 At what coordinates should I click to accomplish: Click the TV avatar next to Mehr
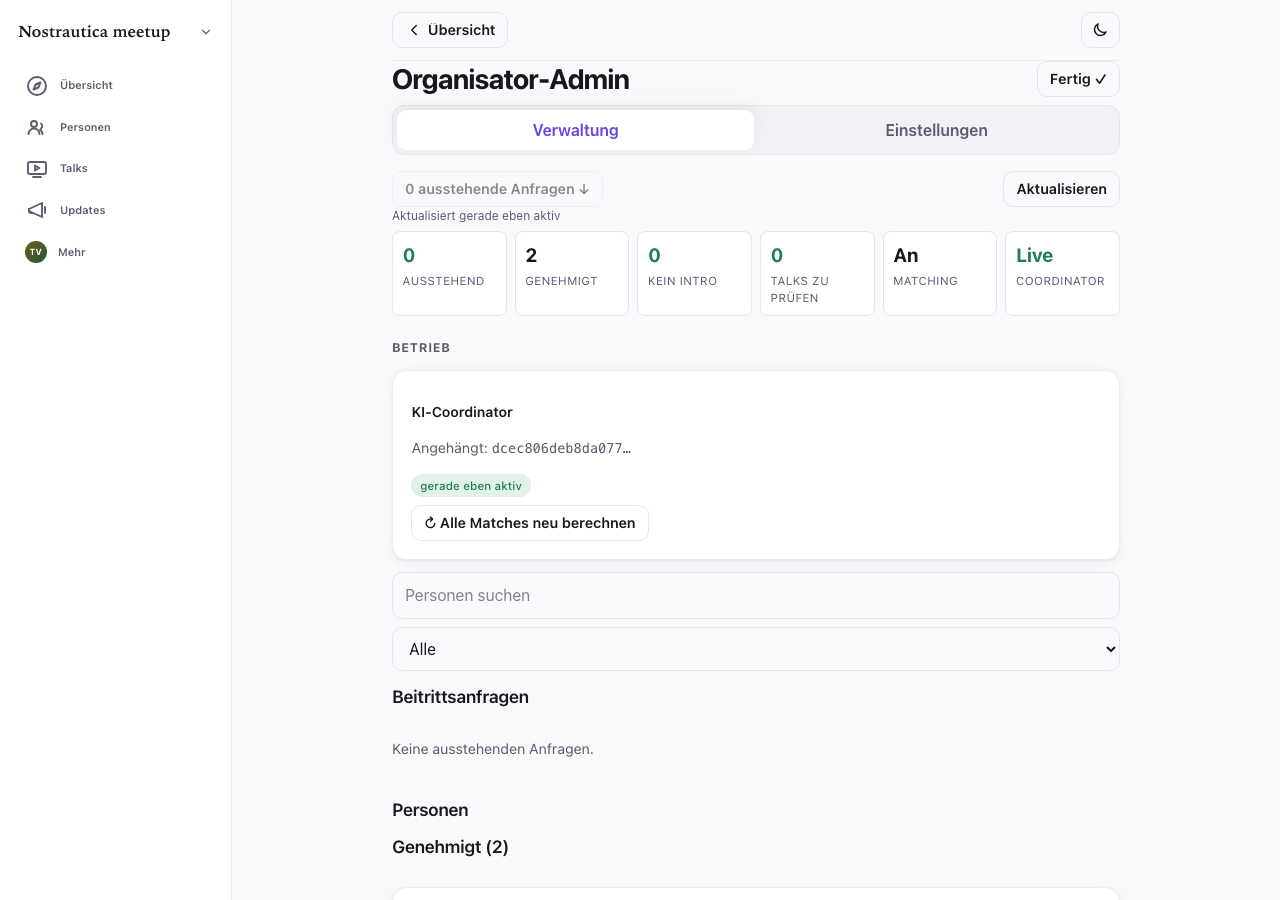pos(36,252)
